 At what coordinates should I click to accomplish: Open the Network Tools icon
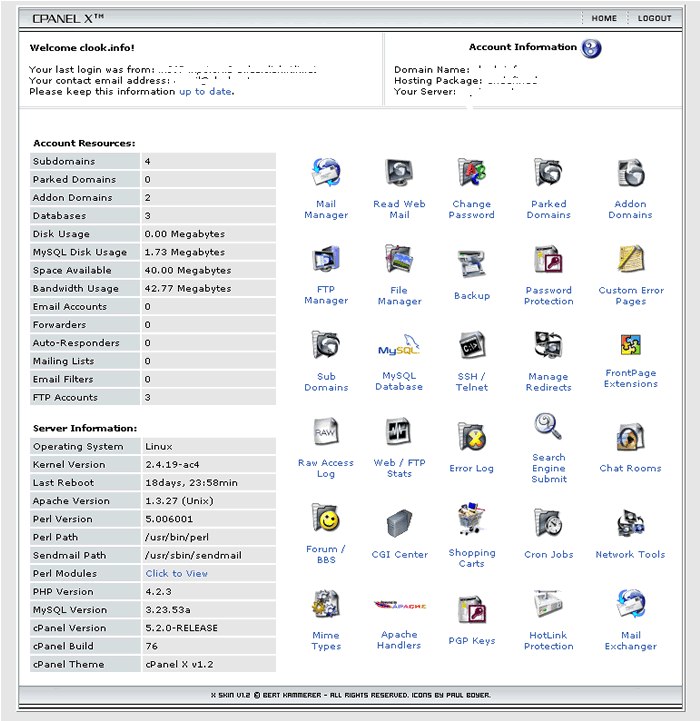pos(631,523)
